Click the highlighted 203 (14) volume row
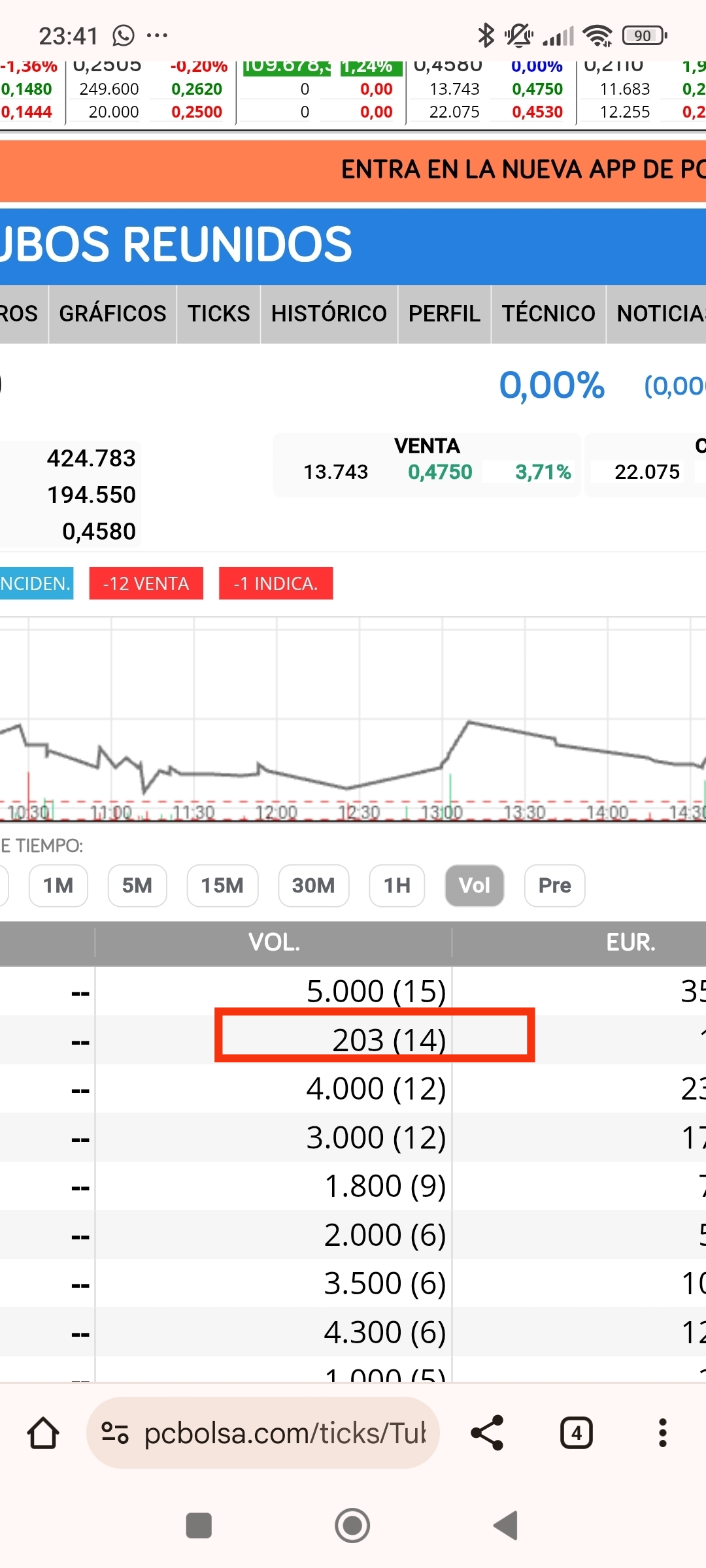The image size is (706, 1568). (375, 1039)
